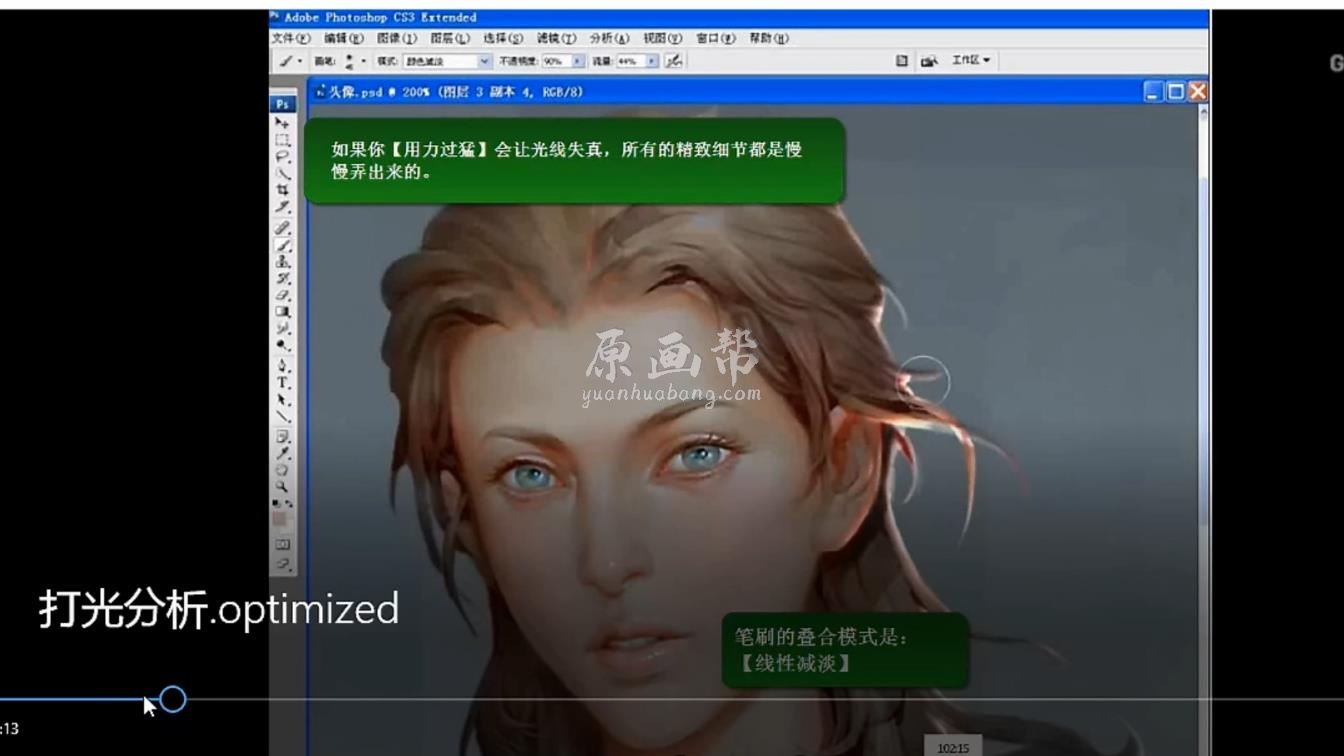1344x756 pixels.
Task: Open the 文件 menu
Action: [x=291, y=38]
